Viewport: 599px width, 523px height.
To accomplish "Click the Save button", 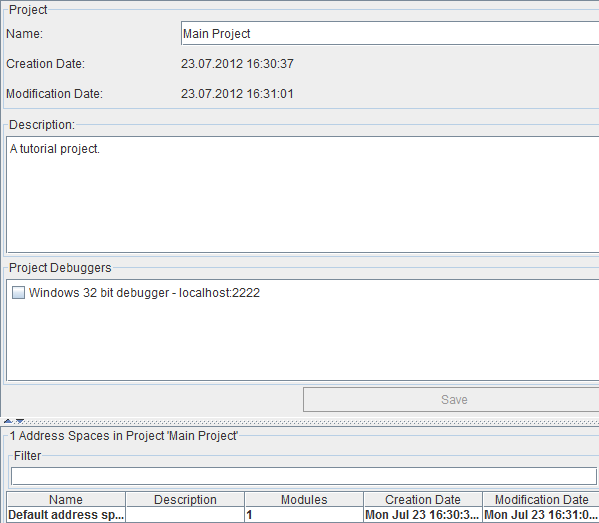I will (x=451, y=400).
